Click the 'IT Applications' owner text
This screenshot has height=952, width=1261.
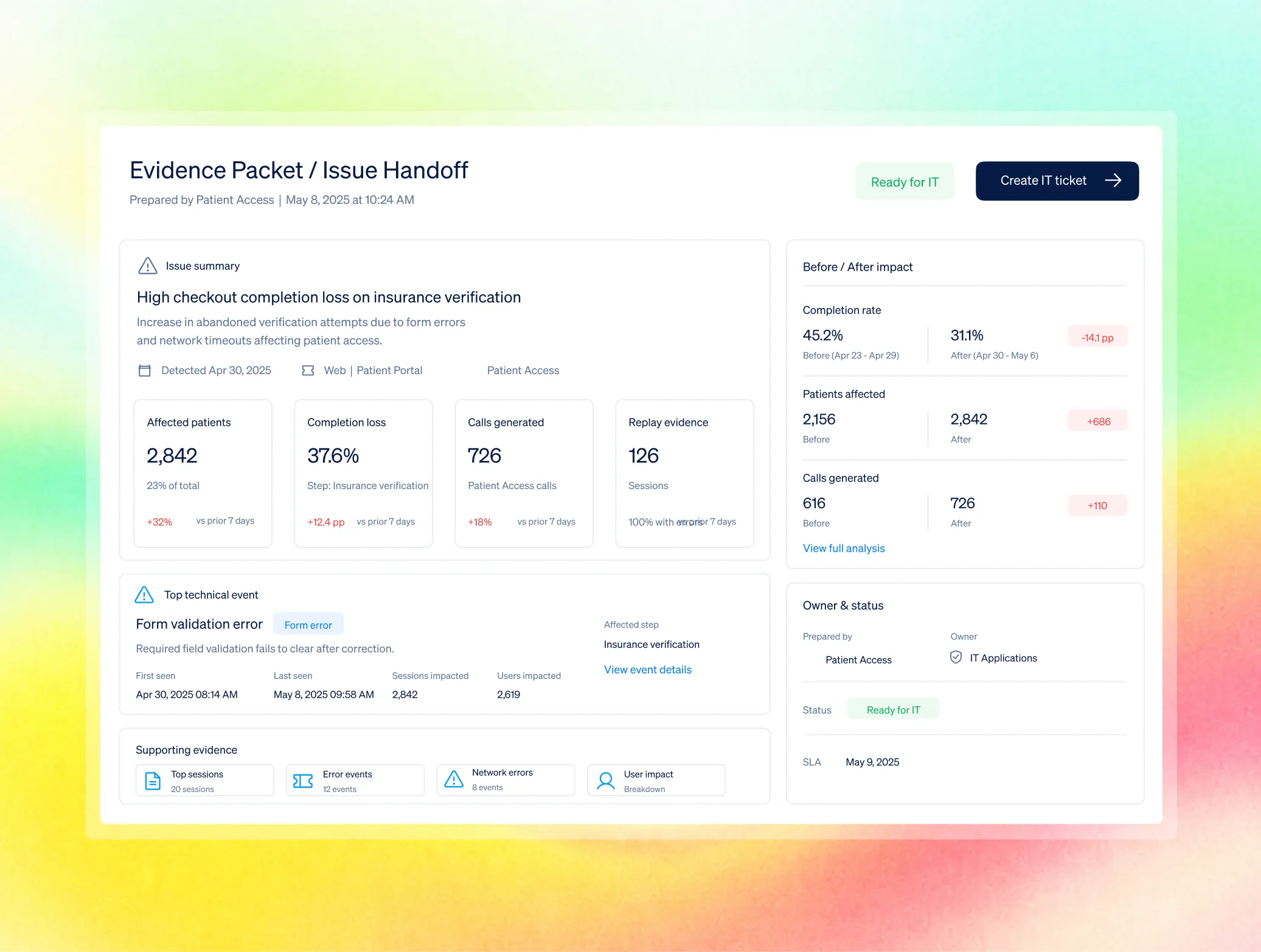(x=1003, y=658)
